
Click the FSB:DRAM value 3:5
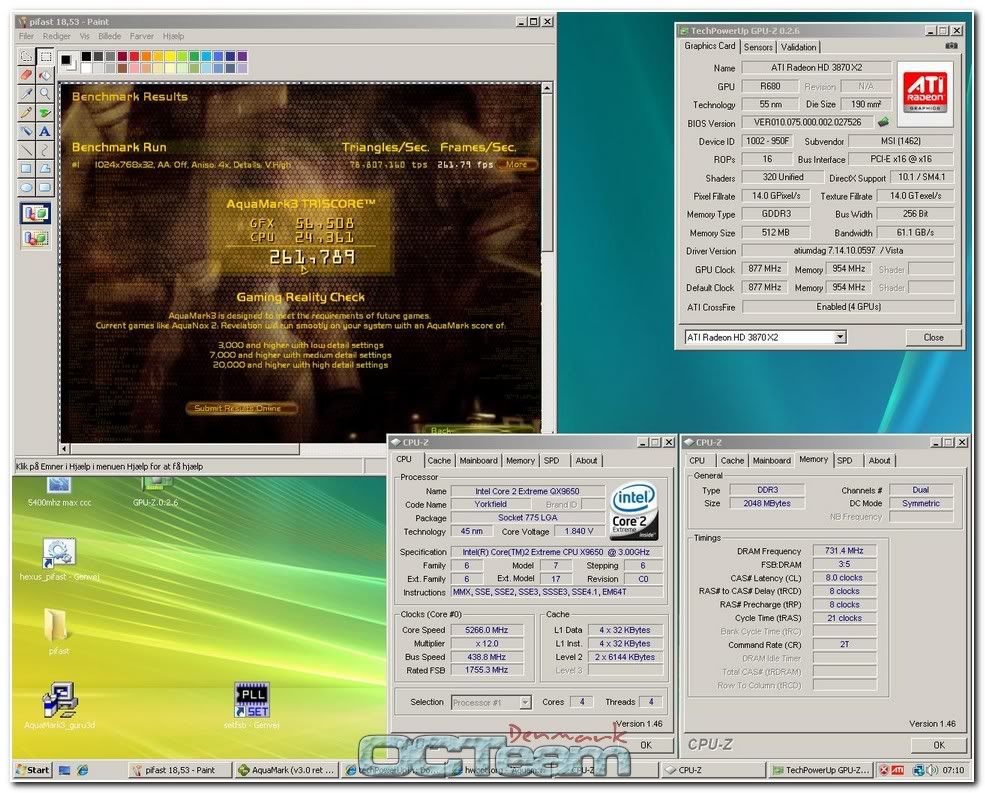[844, 564]
